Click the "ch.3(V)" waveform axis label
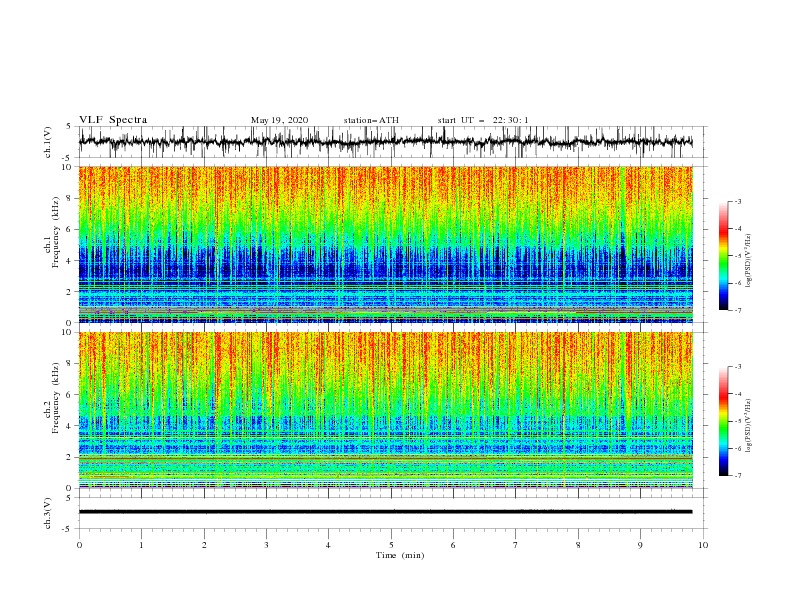792x612 pixels. 48,513
